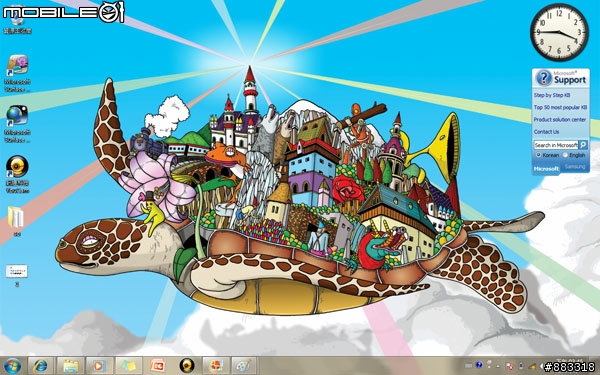Viewport: 600px width, 375px height.
Task: Launch Internet Explorer from the taskbar
Action: (x=40, y=366)
